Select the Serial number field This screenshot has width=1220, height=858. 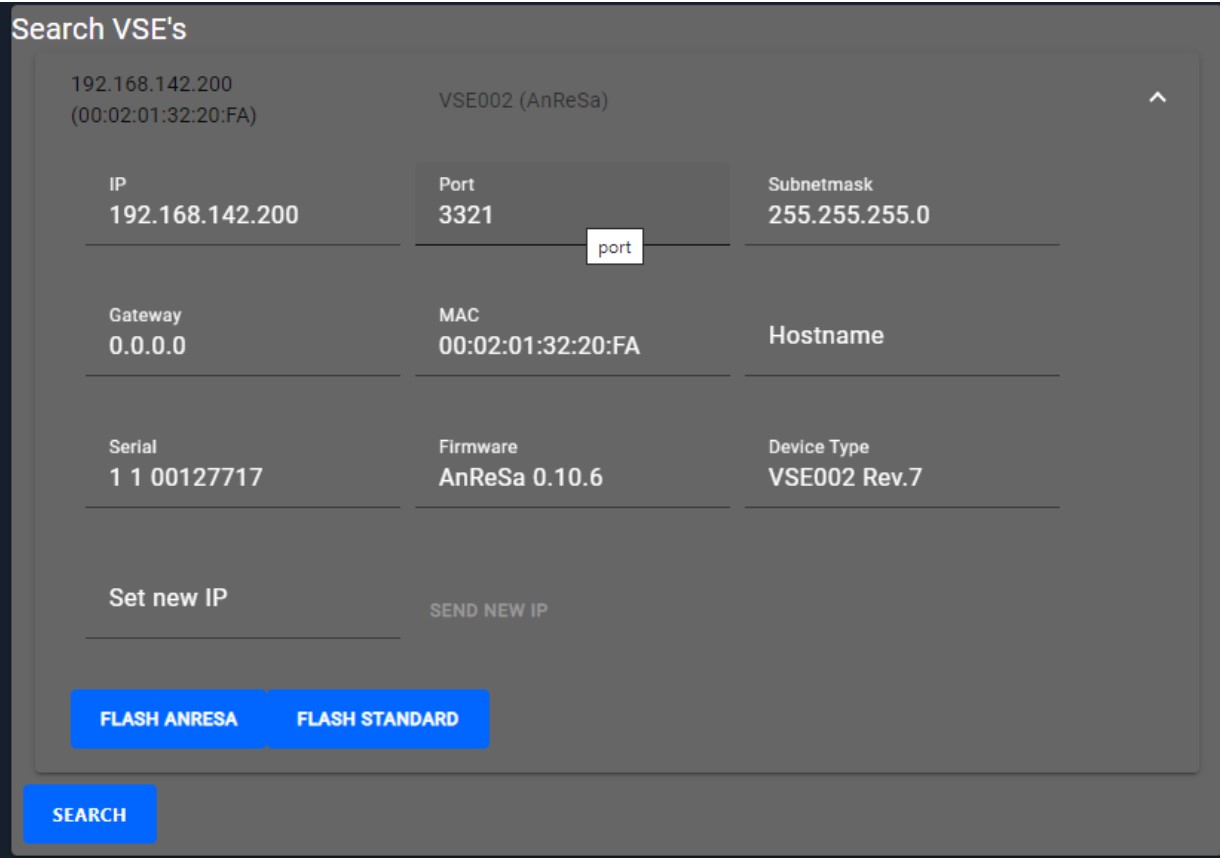click(242, 478)
